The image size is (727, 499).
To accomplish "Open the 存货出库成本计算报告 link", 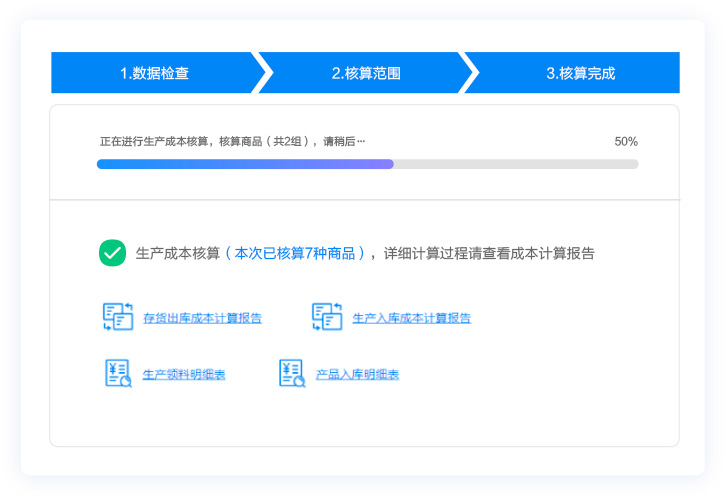I will tap(202, 318).
